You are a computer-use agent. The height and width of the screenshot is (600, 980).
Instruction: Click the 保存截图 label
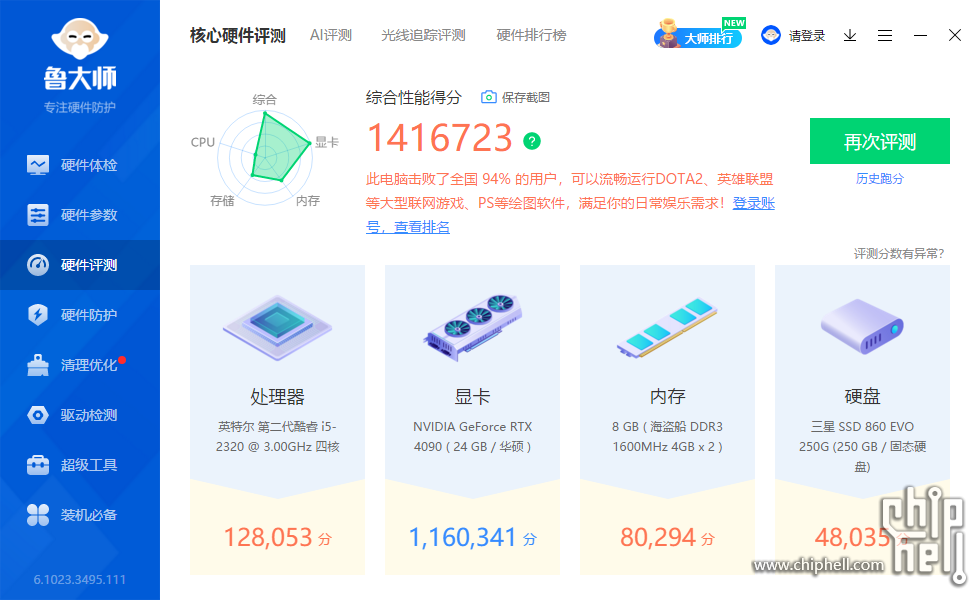(526, 98)
